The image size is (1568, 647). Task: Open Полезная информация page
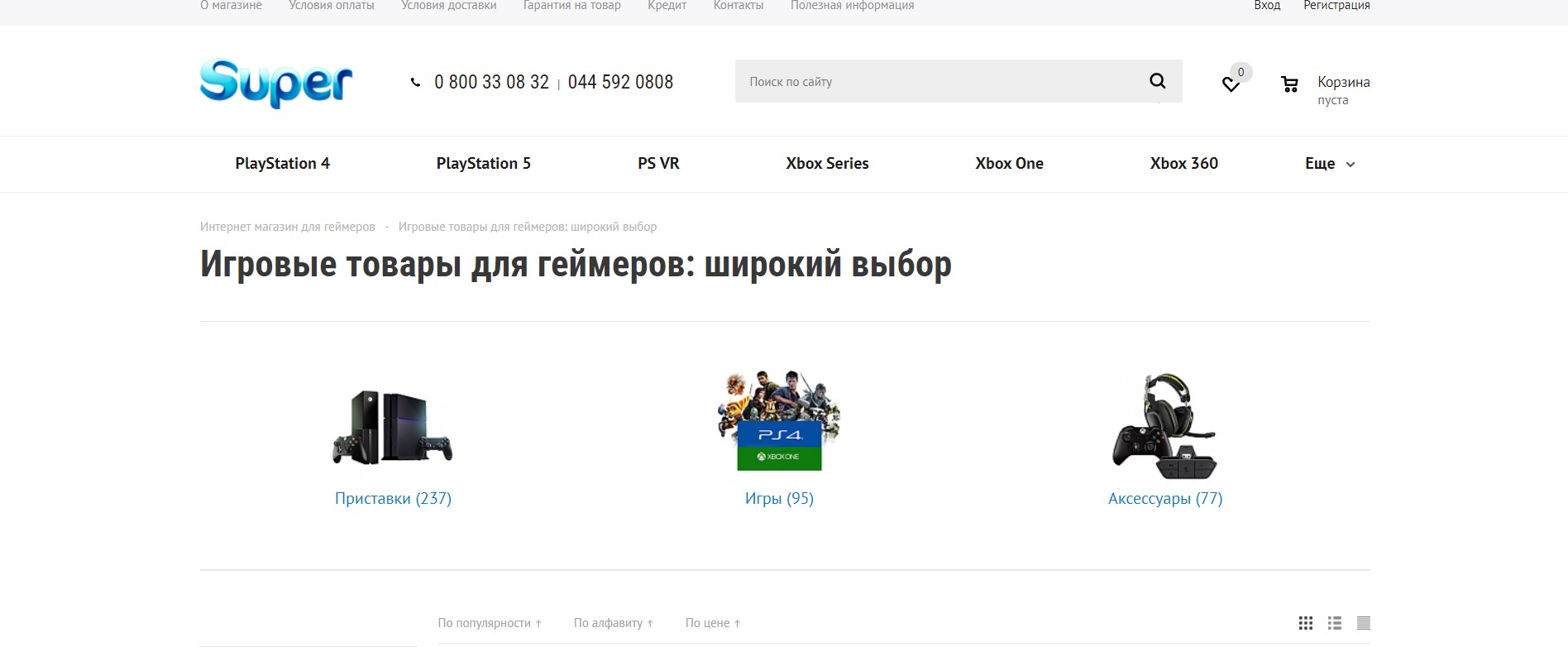[852, 6]
